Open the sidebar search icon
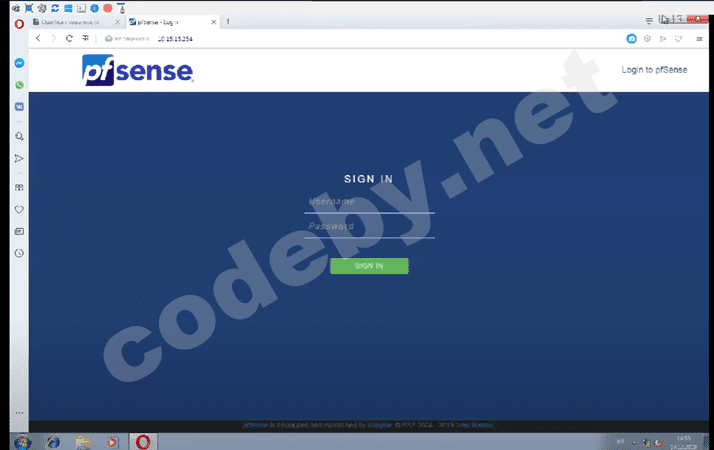714x450 pixels. click(19, 136)
